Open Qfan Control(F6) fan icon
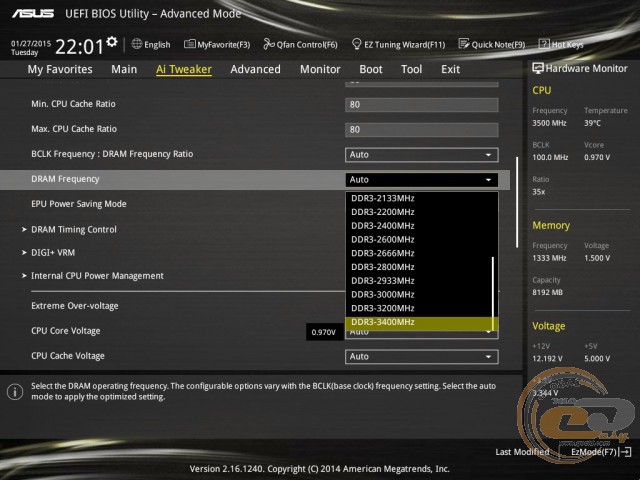Viewport: 640px width, 480px height. (x=269, y=44)
